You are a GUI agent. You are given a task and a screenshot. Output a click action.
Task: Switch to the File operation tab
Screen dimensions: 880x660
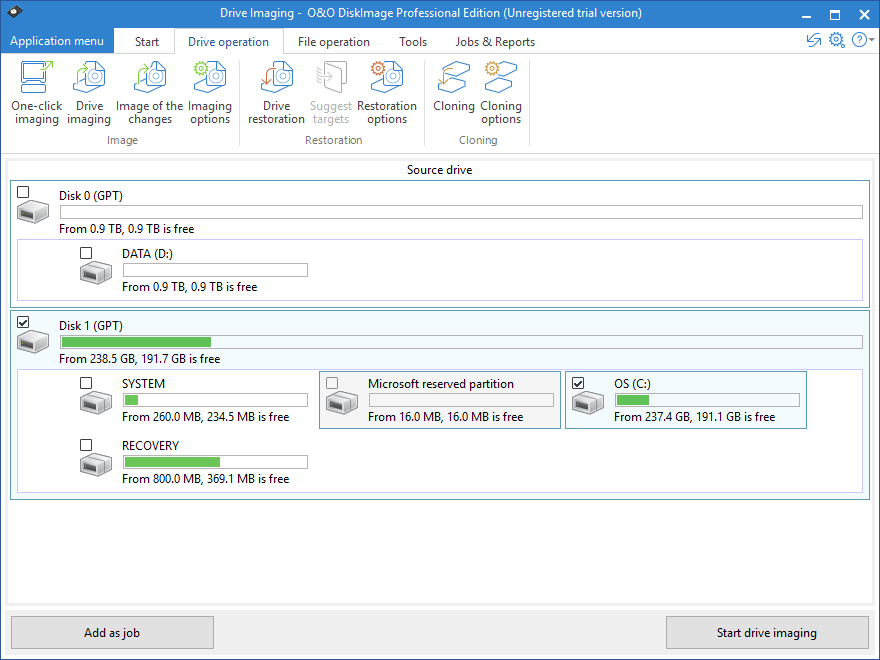pyautogui.click(x=333, y=42)
